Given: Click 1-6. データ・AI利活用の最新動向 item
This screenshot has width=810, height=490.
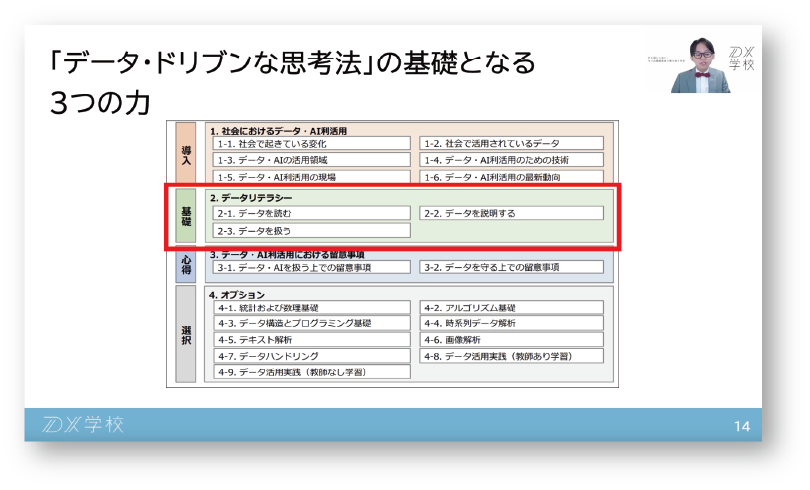Looking at the screenshot, I should 511,177.
